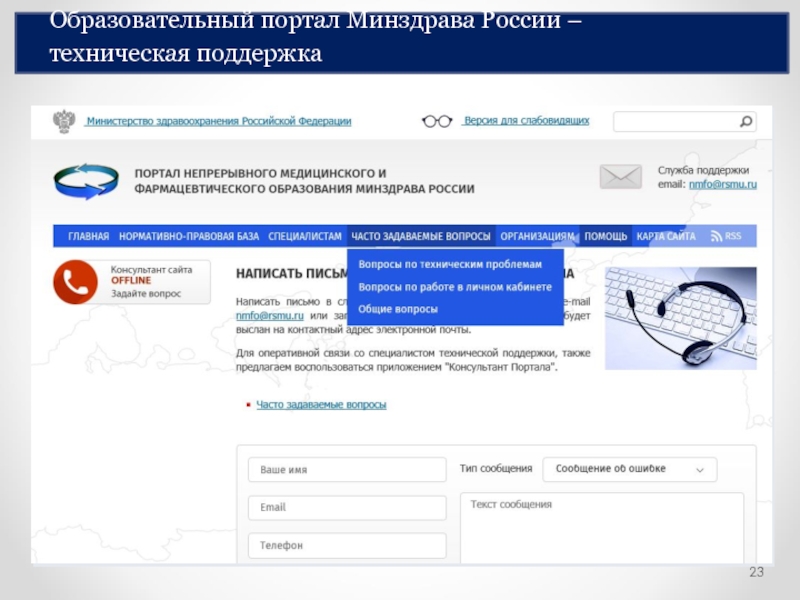Open the Часто задаваемые вопросы bullet link
Screen dimensions: 800x600
pyautogui.click(x=321, y=405)
